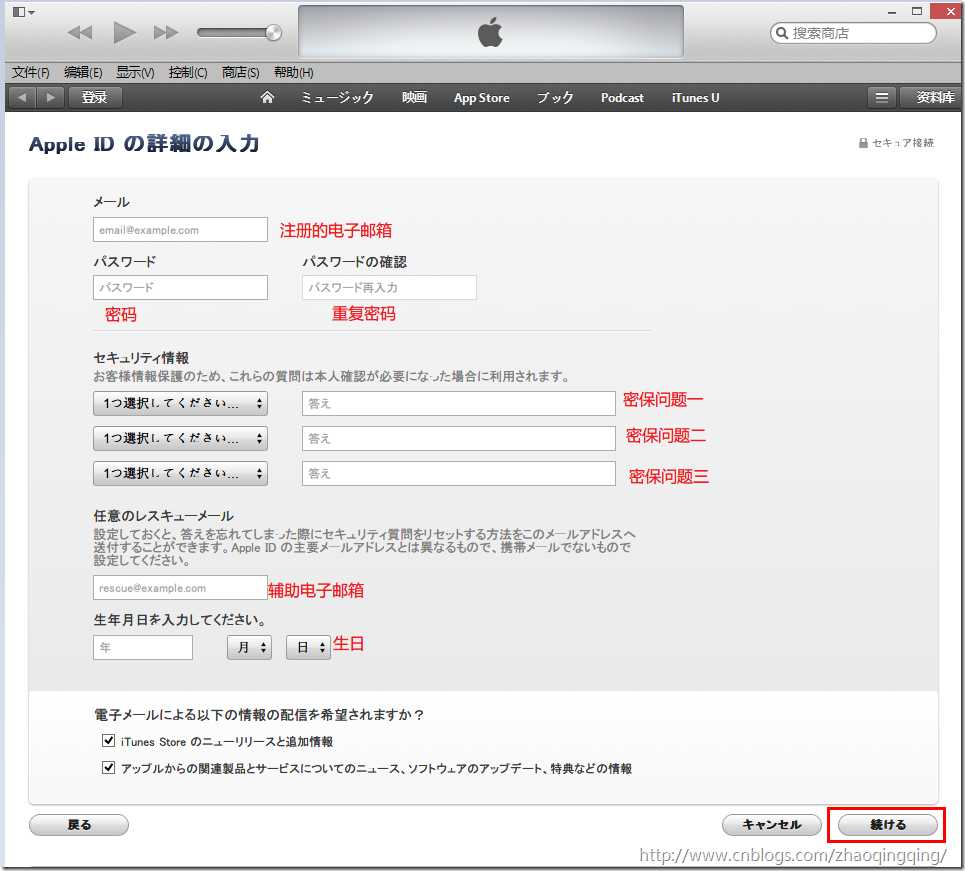Screen dimensions: 965x871
Task: Open the 日 day dropdown
Action: point(307,647)
